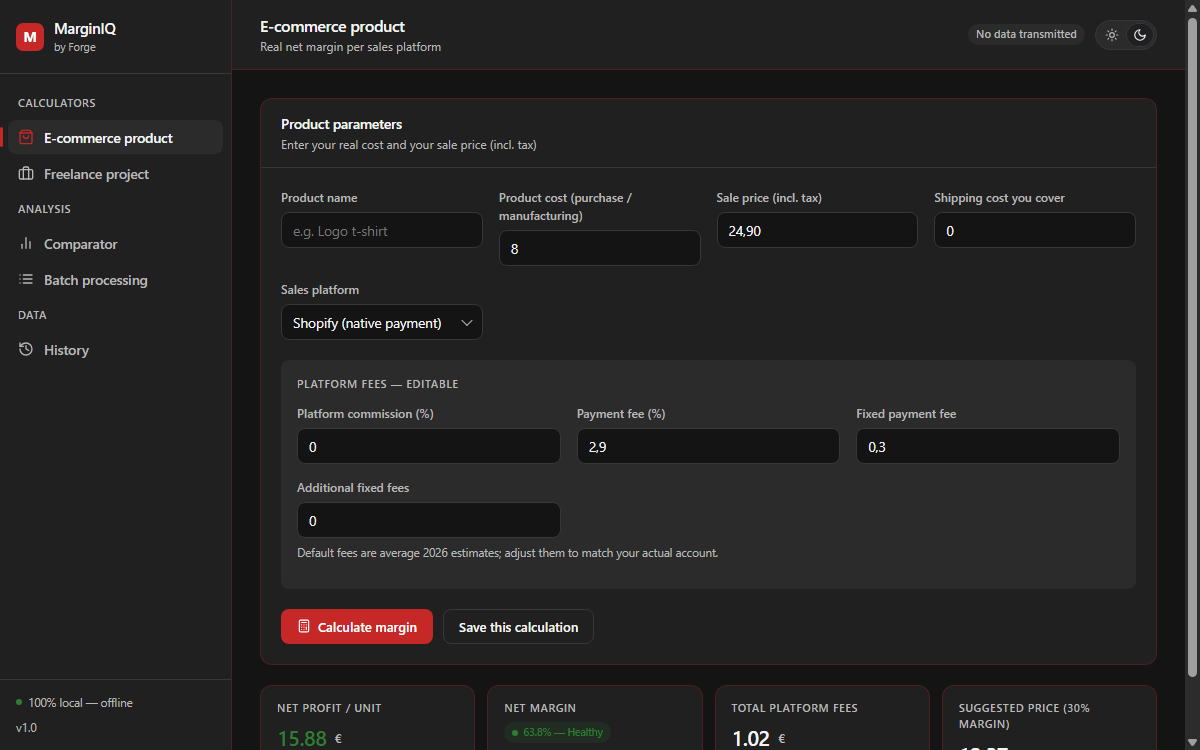The width and height of the screenshot is (1200, 750).
Task: Click the briefcase icon beside Freelance project
Action: [x=26, y=174]
